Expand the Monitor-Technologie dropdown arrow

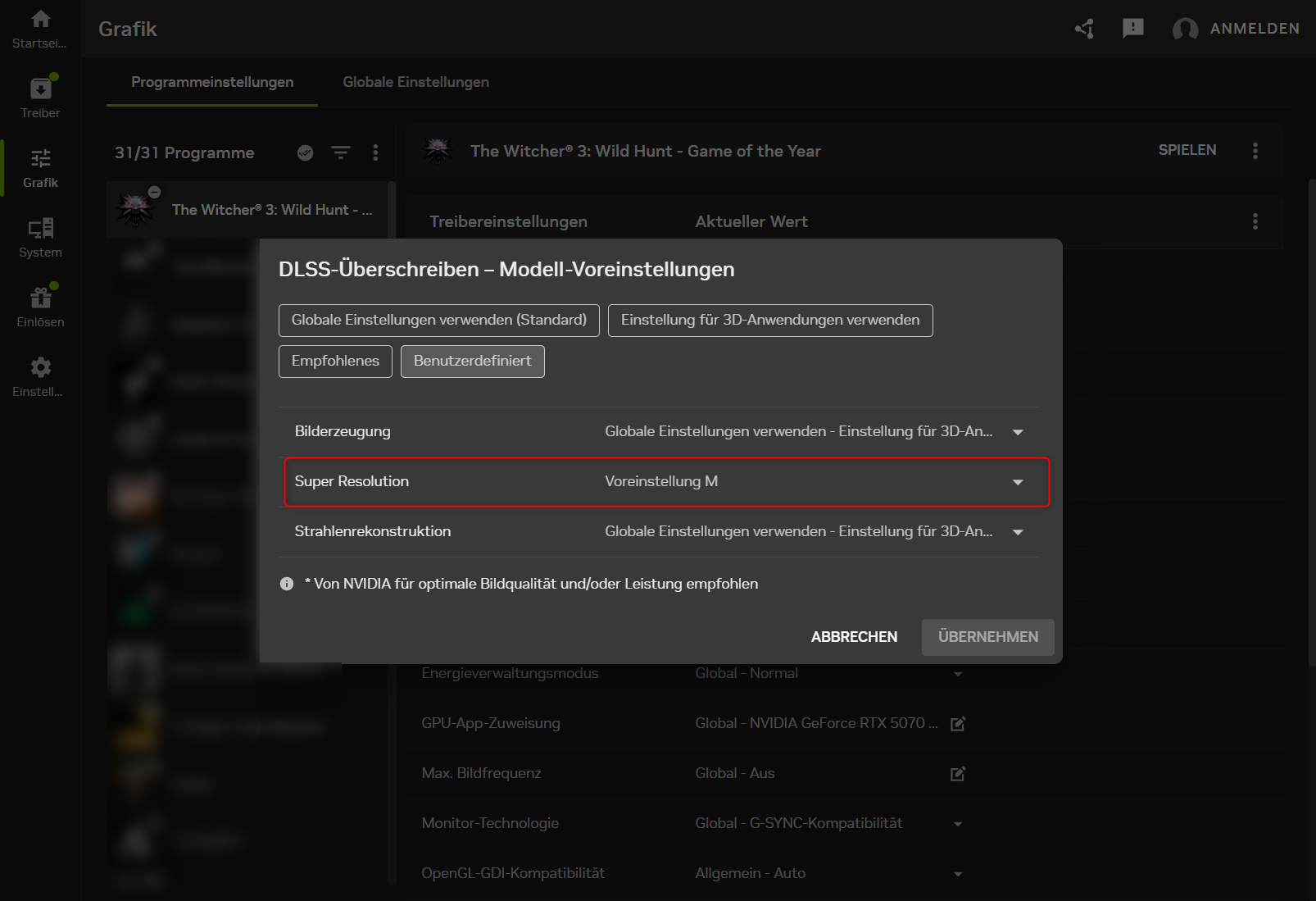[958, 824]
